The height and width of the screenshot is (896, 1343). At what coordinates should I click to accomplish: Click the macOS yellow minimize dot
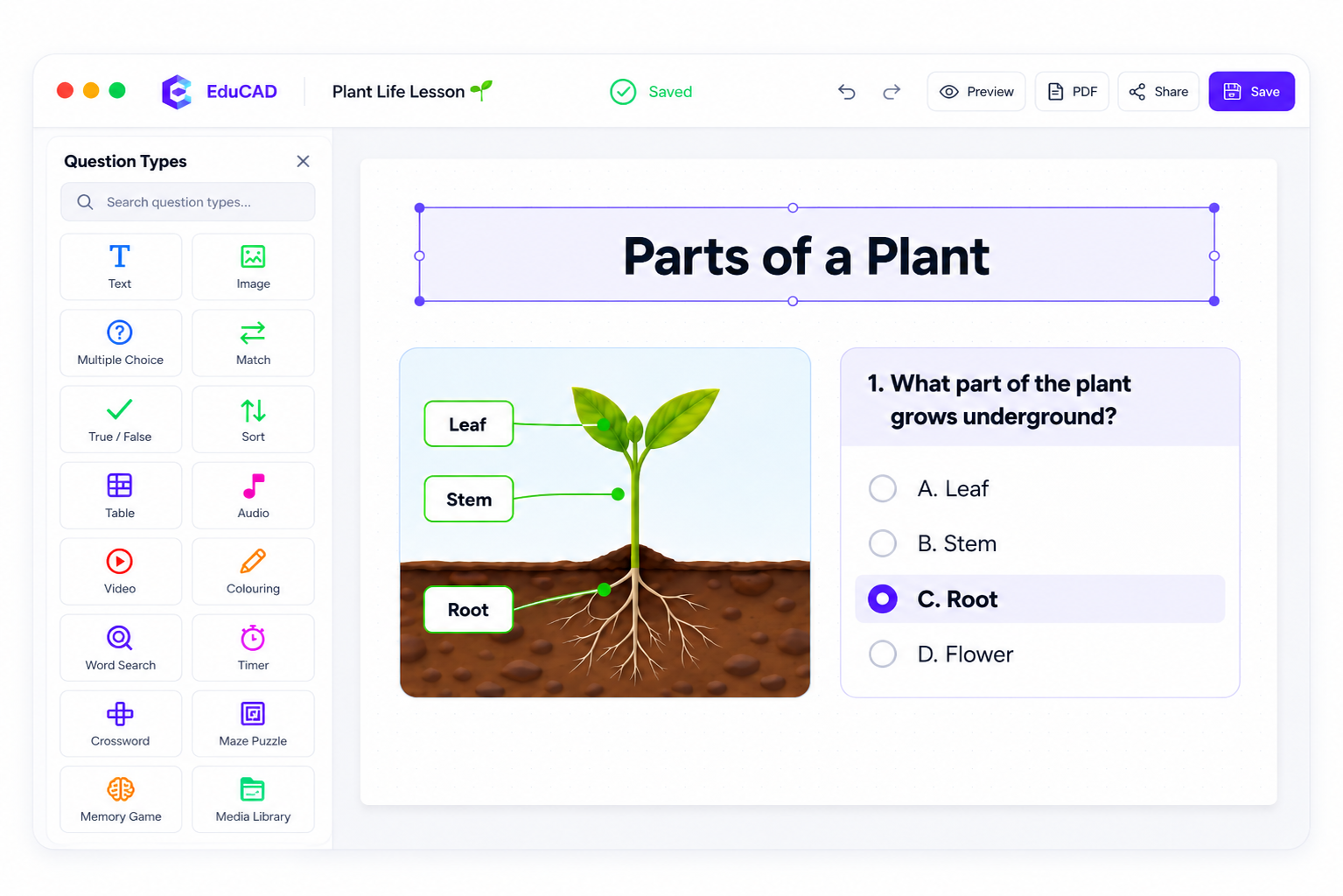click(91, 91)
